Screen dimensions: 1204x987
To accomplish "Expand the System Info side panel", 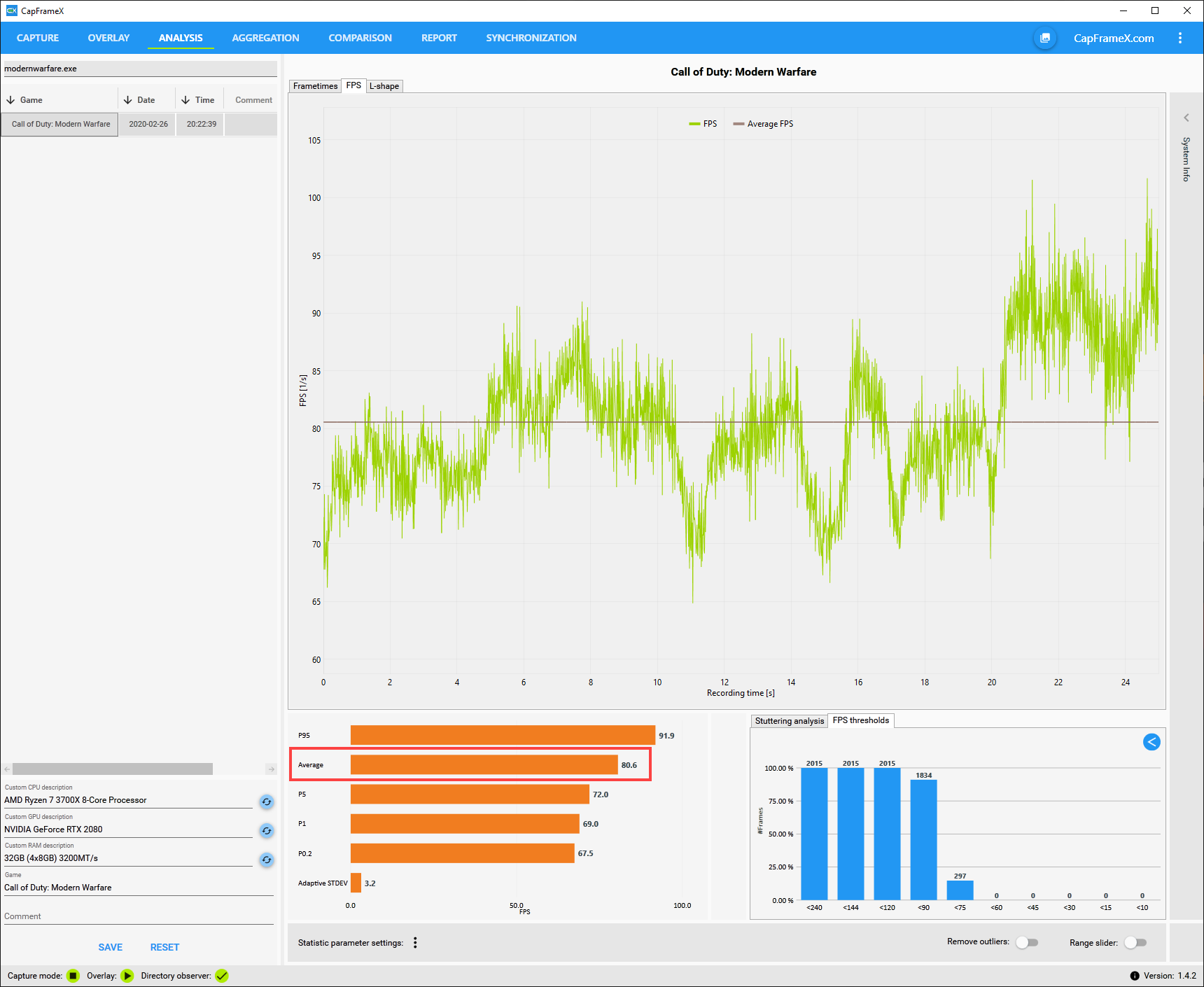I will click(1186, 118).
